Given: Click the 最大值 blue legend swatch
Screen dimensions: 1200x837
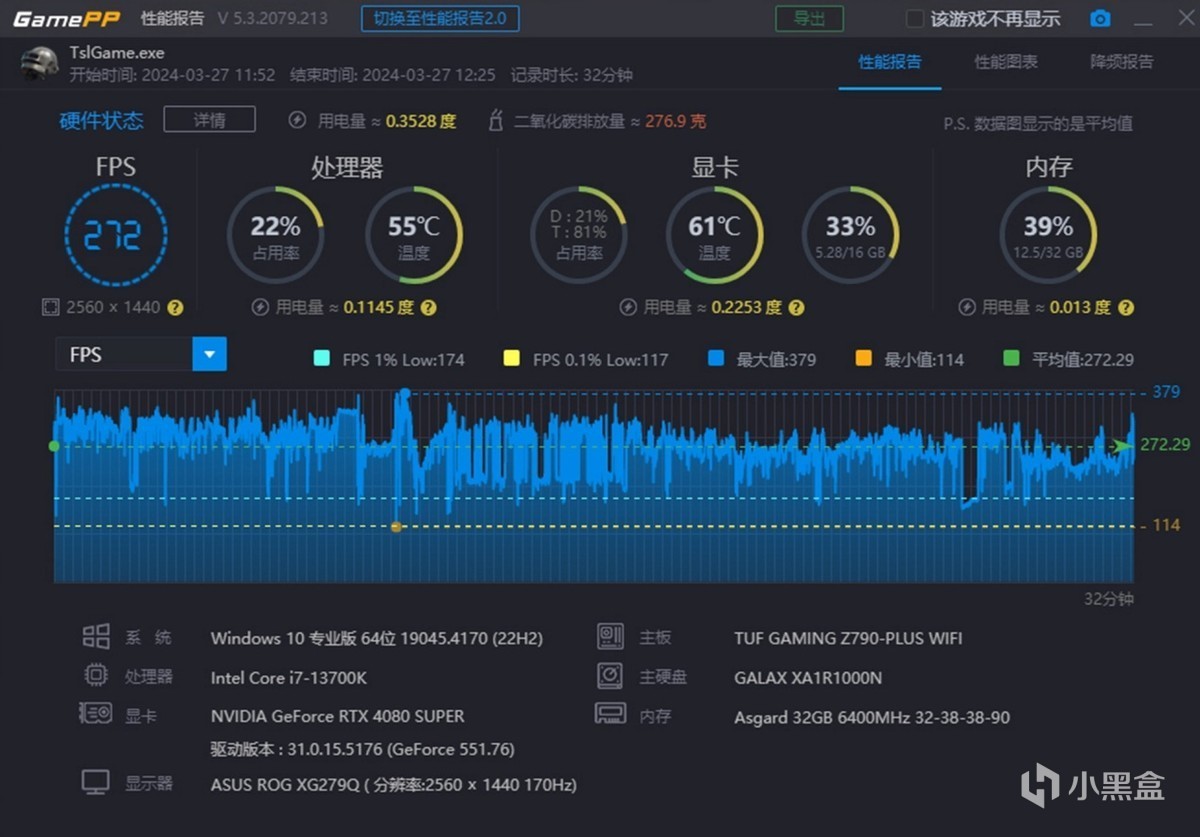Looking at the screenshot, I should point(715,359).
